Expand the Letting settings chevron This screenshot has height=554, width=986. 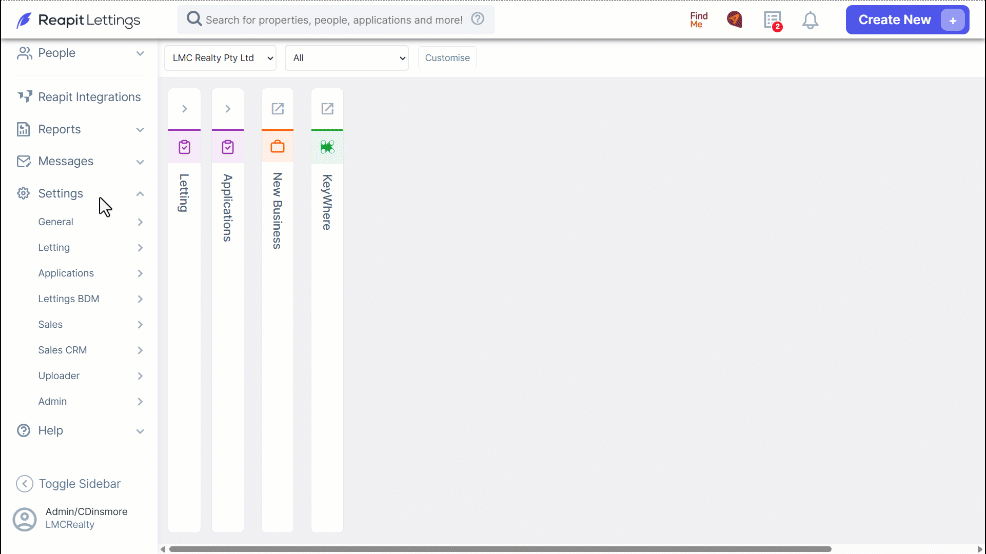point(140,248)
